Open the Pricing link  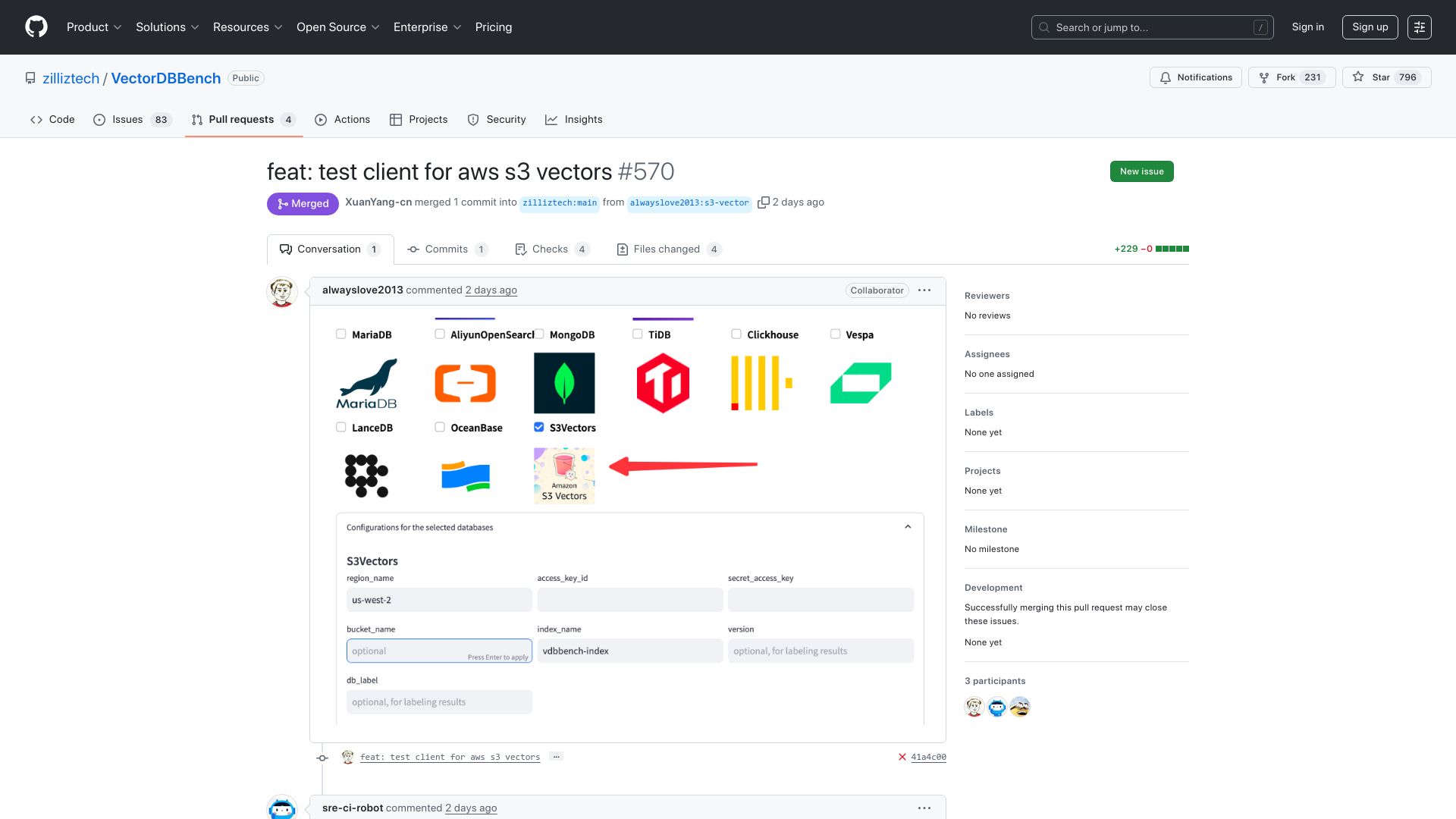pos(494,27)
